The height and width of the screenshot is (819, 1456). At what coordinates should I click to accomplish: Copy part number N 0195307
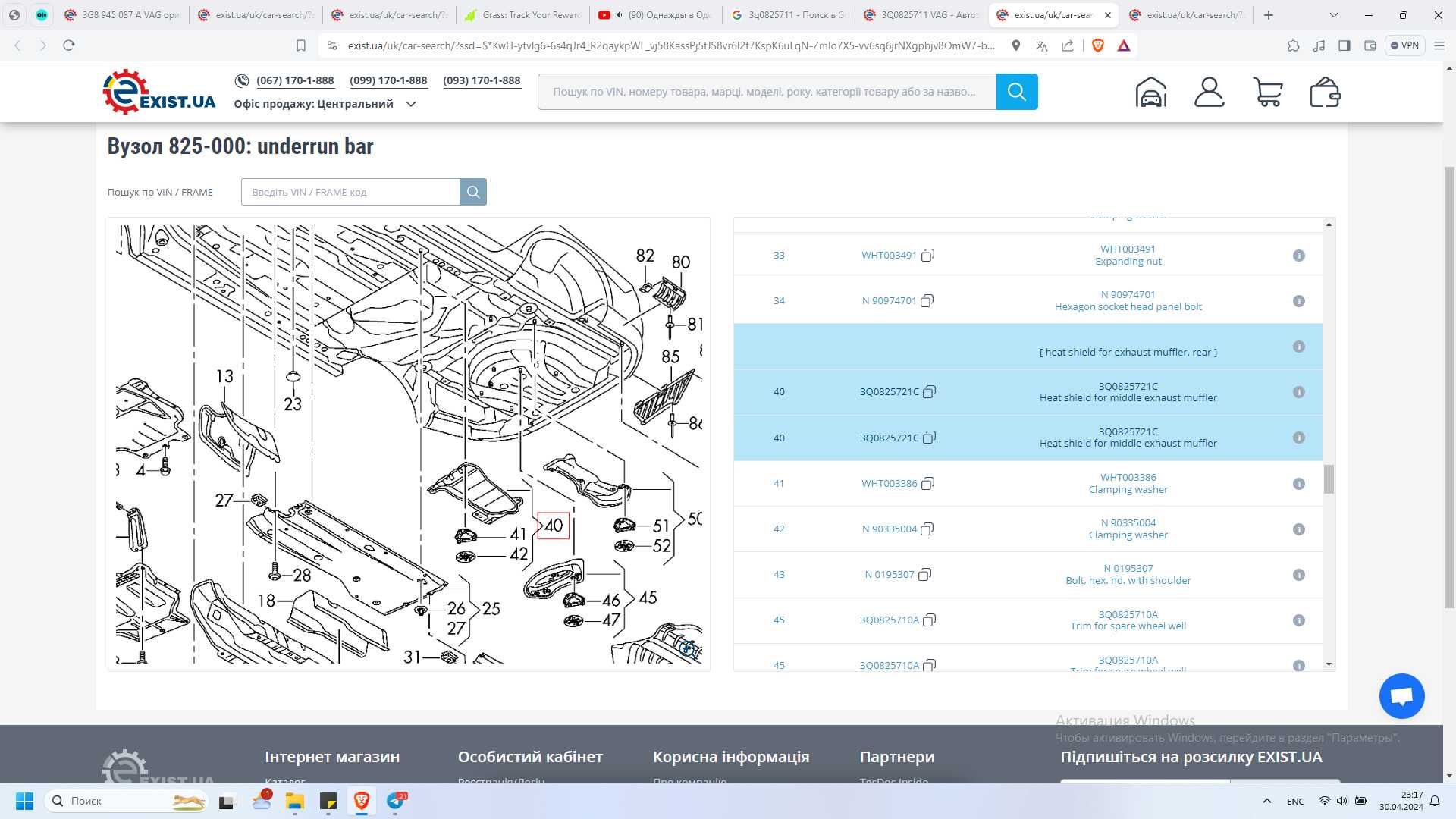pyautogui.click(x=924, y=575)
